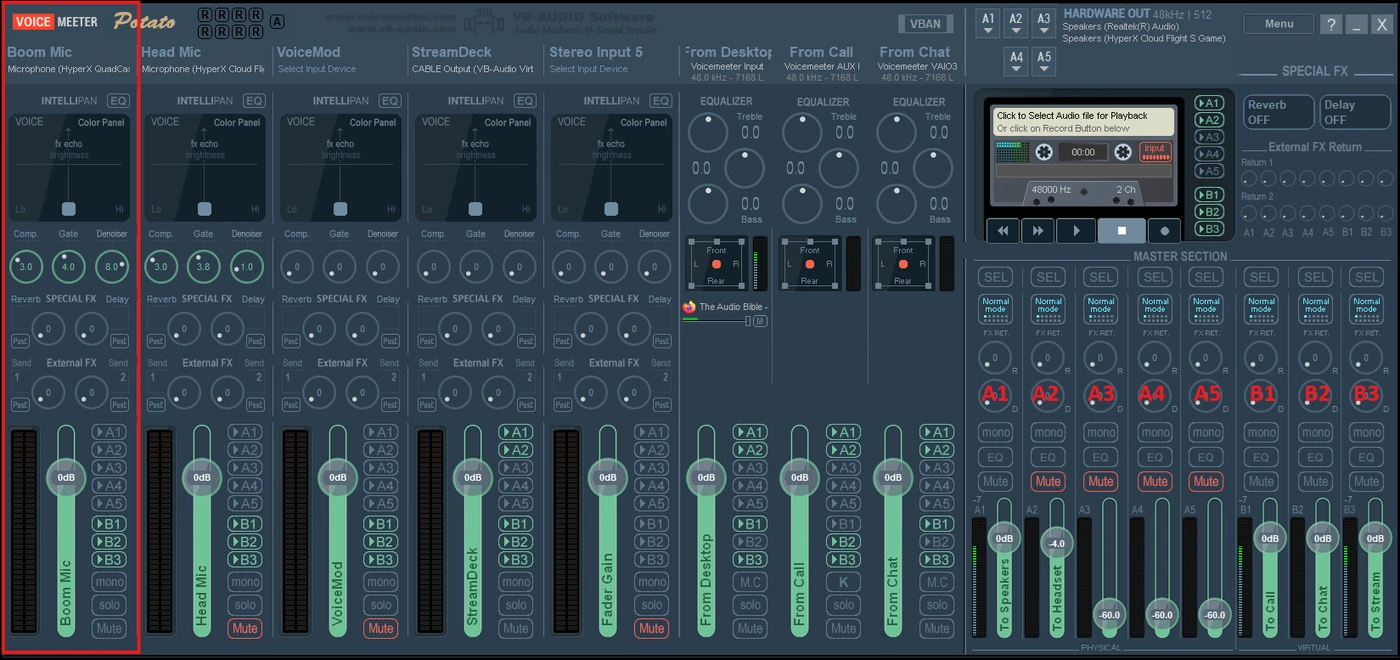Open the EQ on Head Mic strip
The image size is (1400, 660).
click(254, 101)
